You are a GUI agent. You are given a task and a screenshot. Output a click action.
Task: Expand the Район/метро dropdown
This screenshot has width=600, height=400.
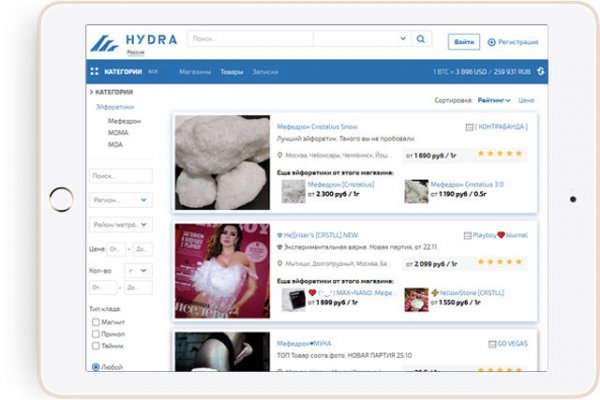(120, 225)
